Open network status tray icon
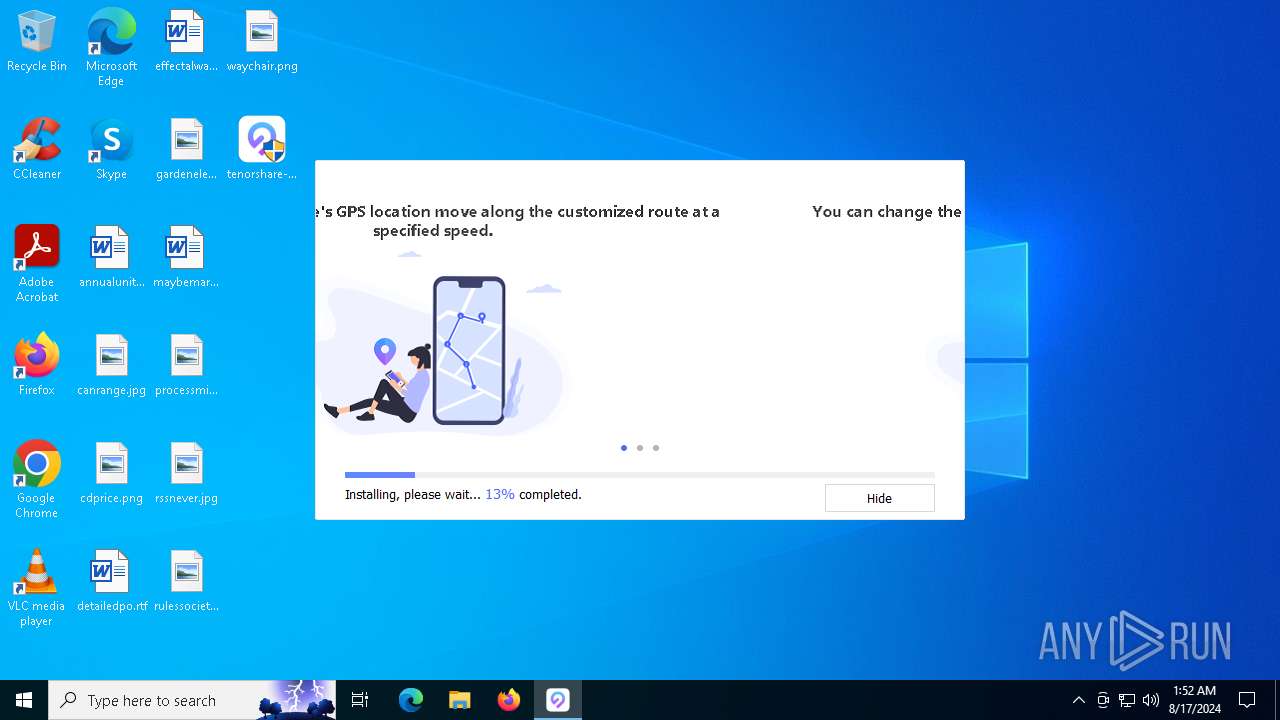The height and width of the screenshot is (720, 1280). point(1127,700)
